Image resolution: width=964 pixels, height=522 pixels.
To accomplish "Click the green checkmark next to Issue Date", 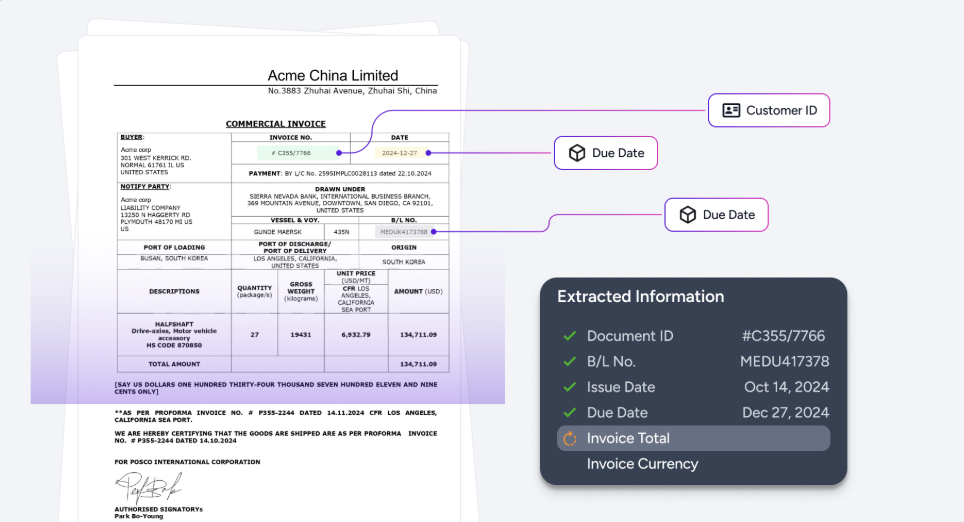I will (x=570, y=387).
